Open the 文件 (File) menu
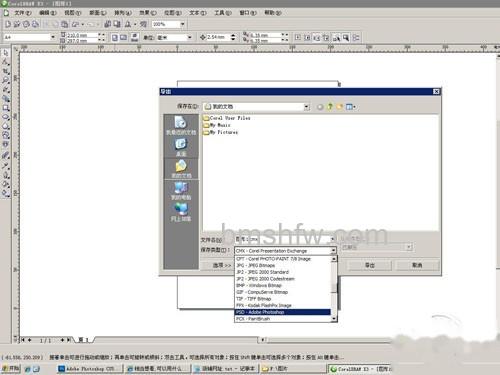500x375 pixels. 23,13
